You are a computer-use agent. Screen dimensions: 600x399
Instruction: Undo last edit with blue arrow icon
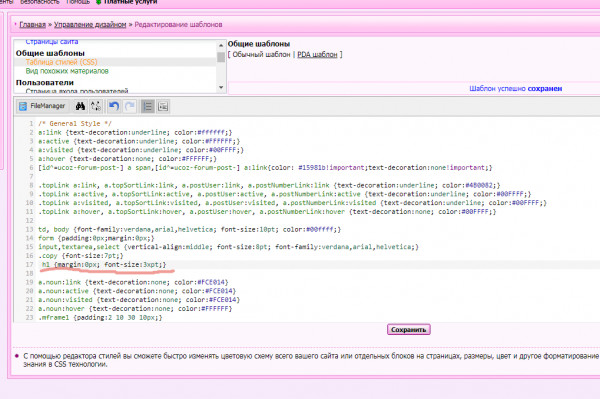pos(114,106)
